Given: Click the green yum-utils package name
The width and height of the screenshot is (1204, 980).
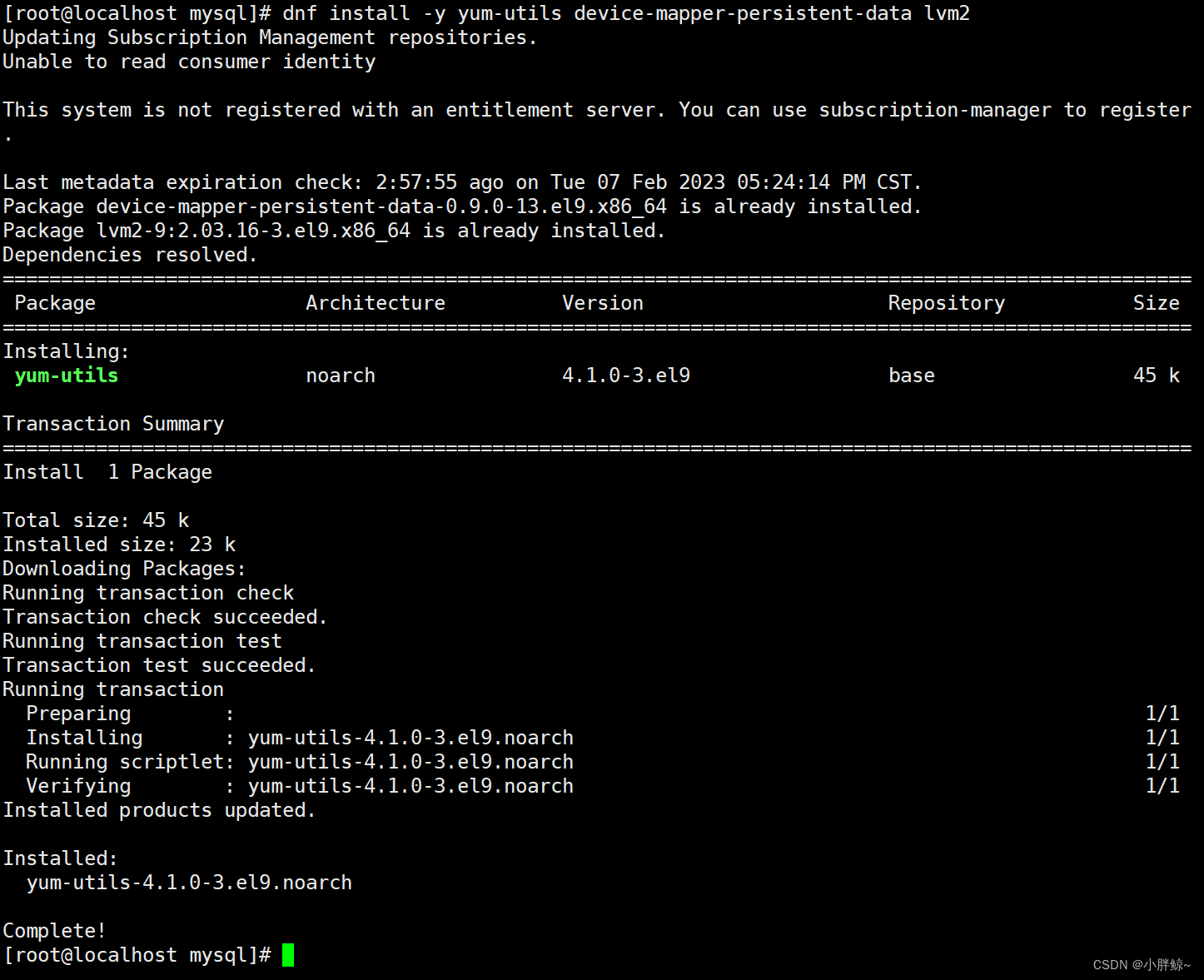Looking at the screenshot, I should [67, 376].
